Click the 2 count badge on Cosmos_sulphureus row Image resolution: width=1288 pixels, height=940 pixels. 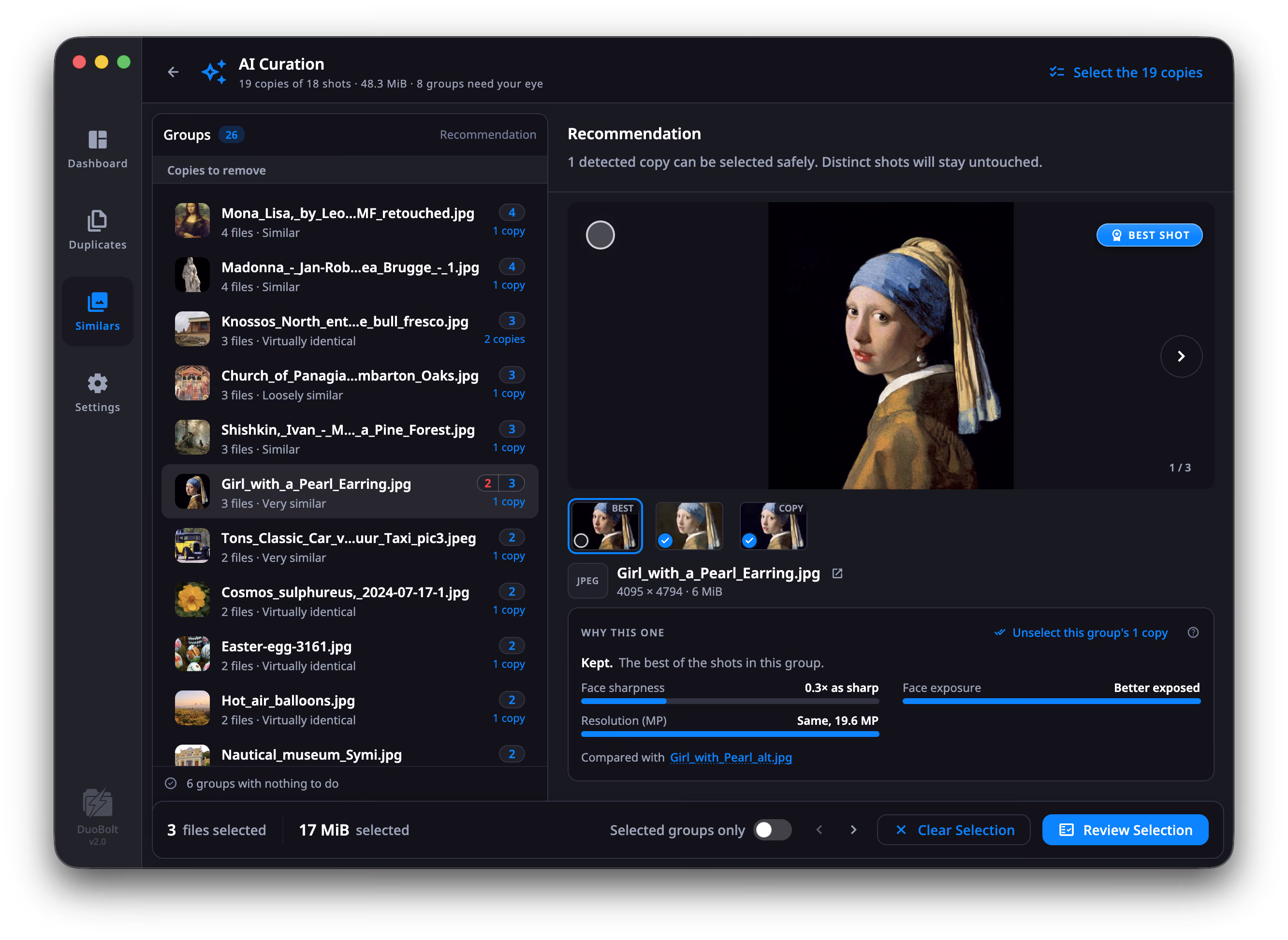coord(512,592)
